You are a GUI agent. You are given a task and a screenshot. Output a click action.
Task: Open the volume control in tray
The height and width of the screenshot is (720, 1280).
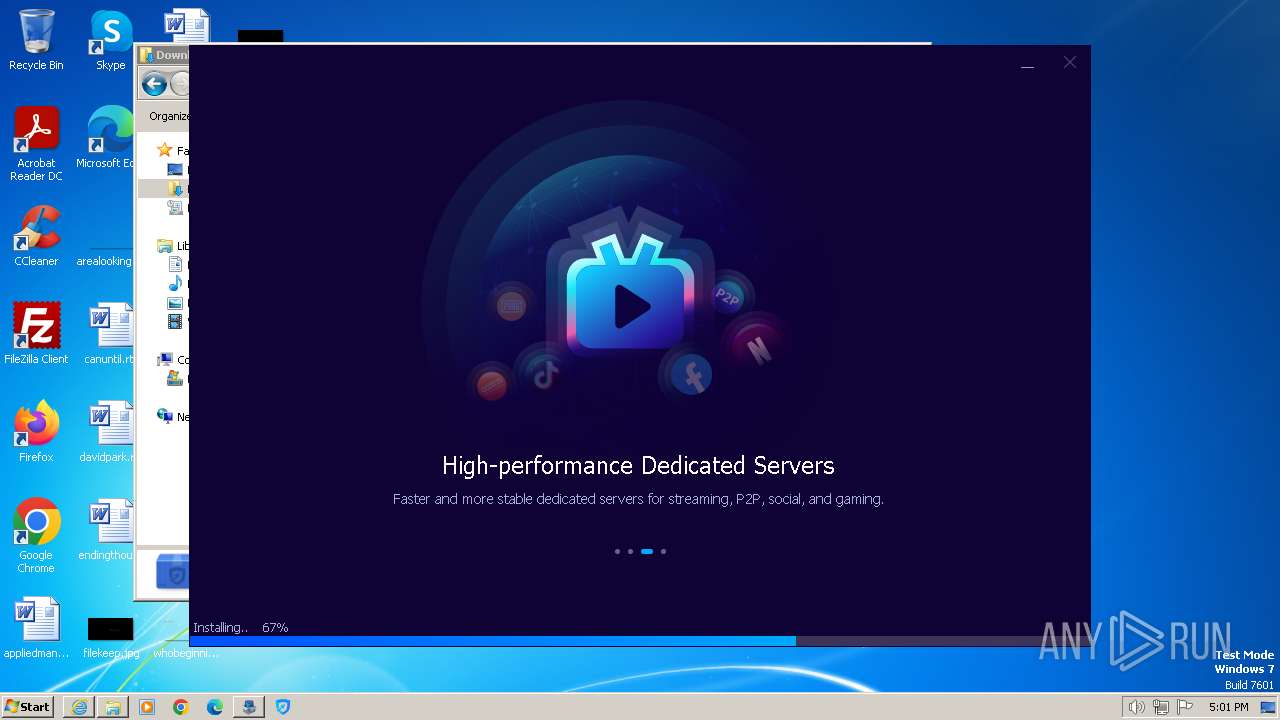(x=1136, y=707)
